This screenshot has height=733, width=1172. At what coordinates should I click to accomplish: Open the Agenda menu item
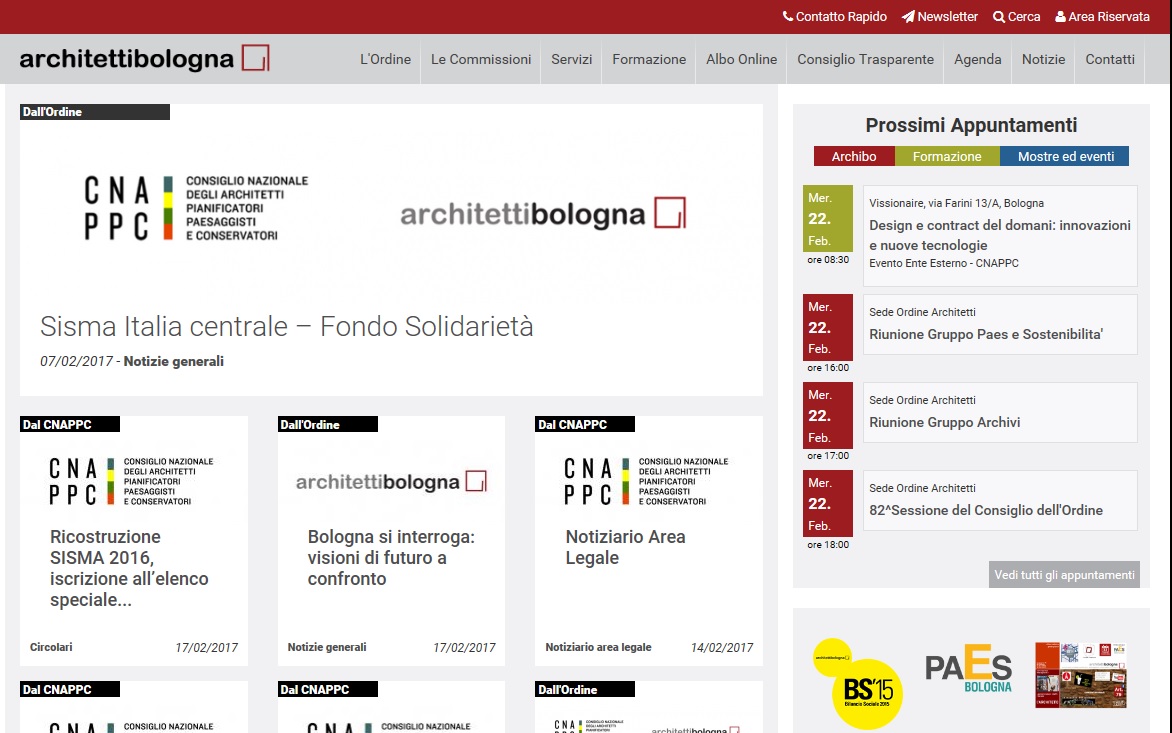(x=978, y=59)
